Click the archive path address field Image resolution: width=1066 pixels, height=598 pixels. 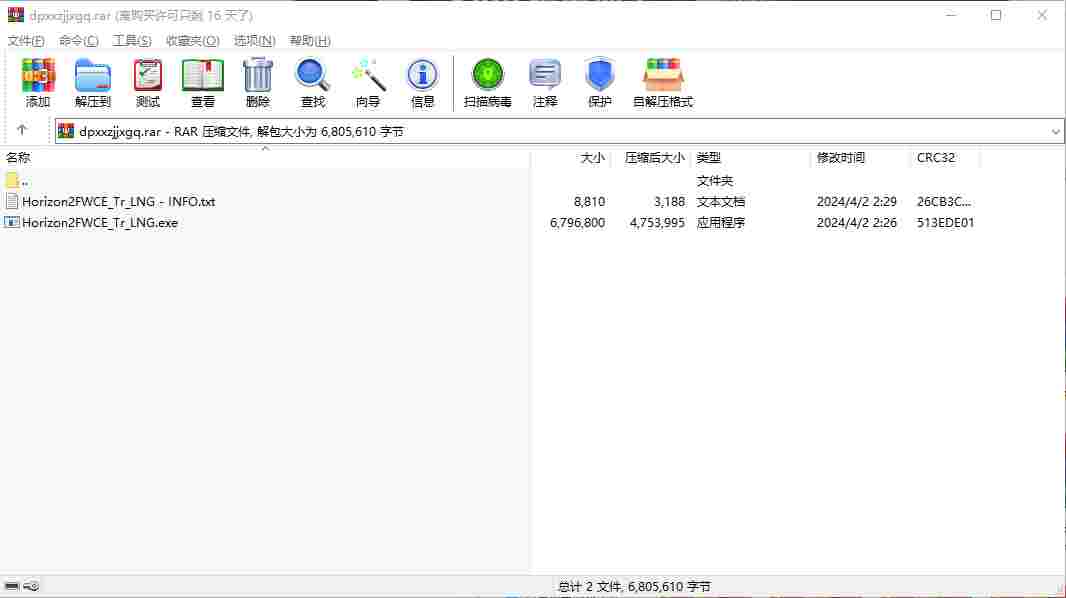point(557,131)
